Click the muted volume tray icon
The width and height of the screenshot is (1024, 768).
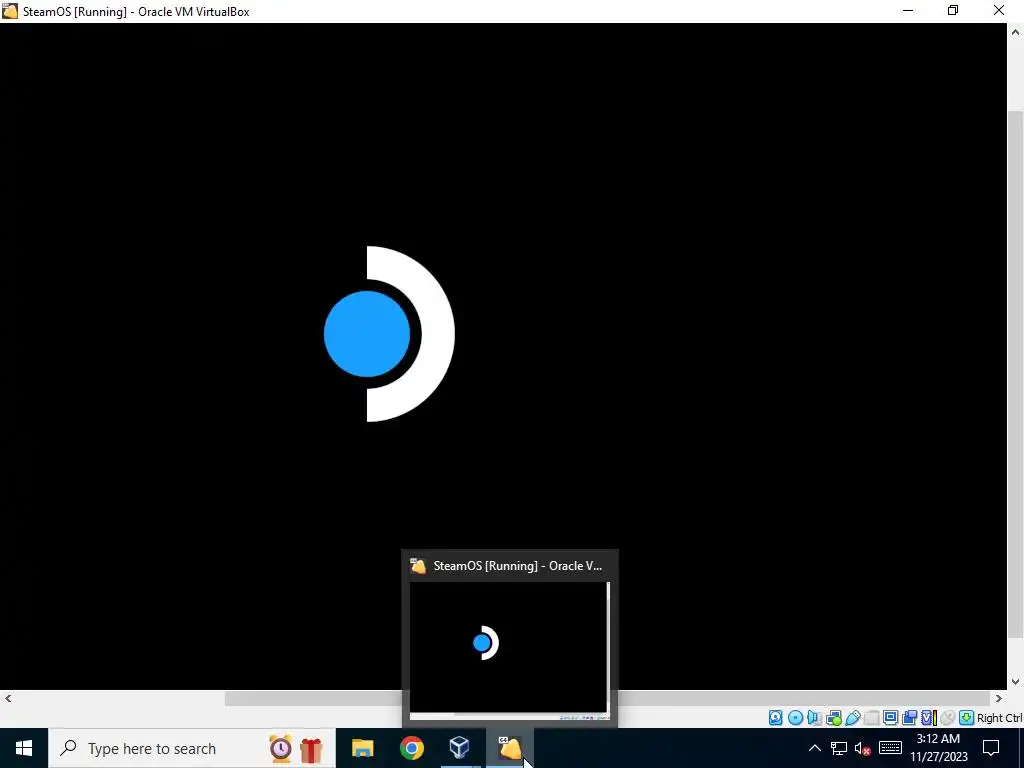[863, 748]
